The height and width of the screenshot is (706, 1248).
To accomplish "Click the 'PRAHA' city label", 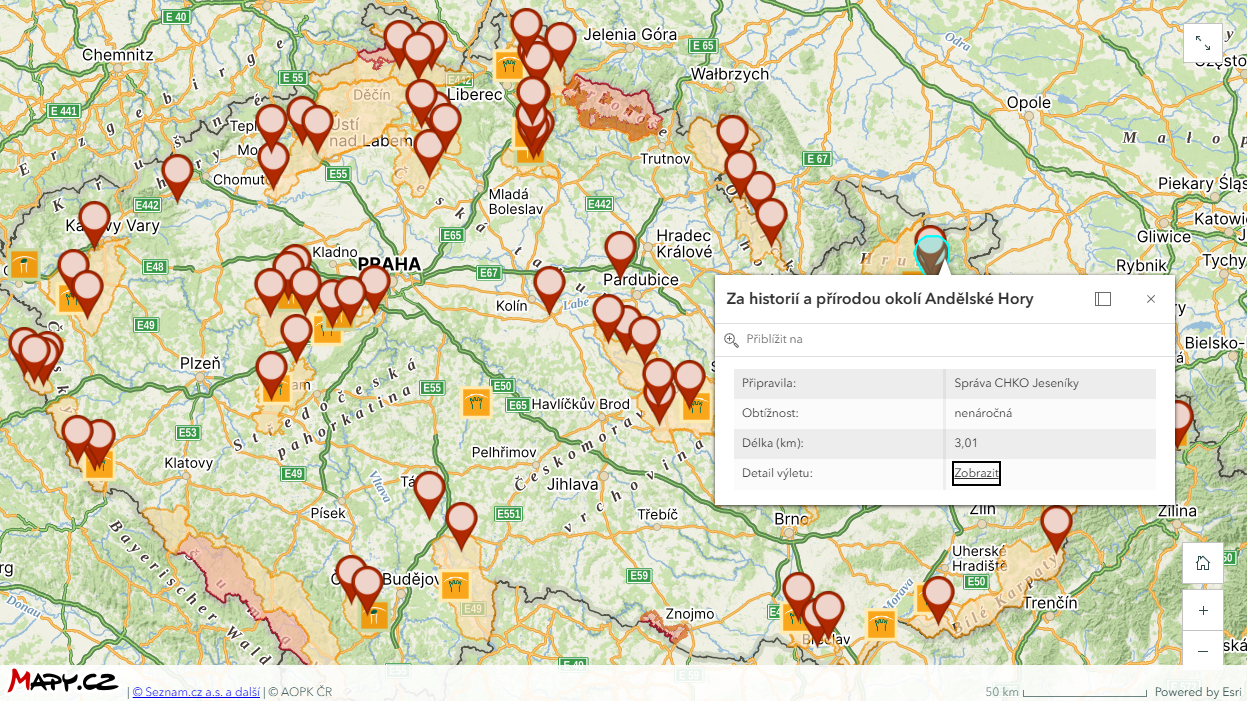I will tap(390, 264).
